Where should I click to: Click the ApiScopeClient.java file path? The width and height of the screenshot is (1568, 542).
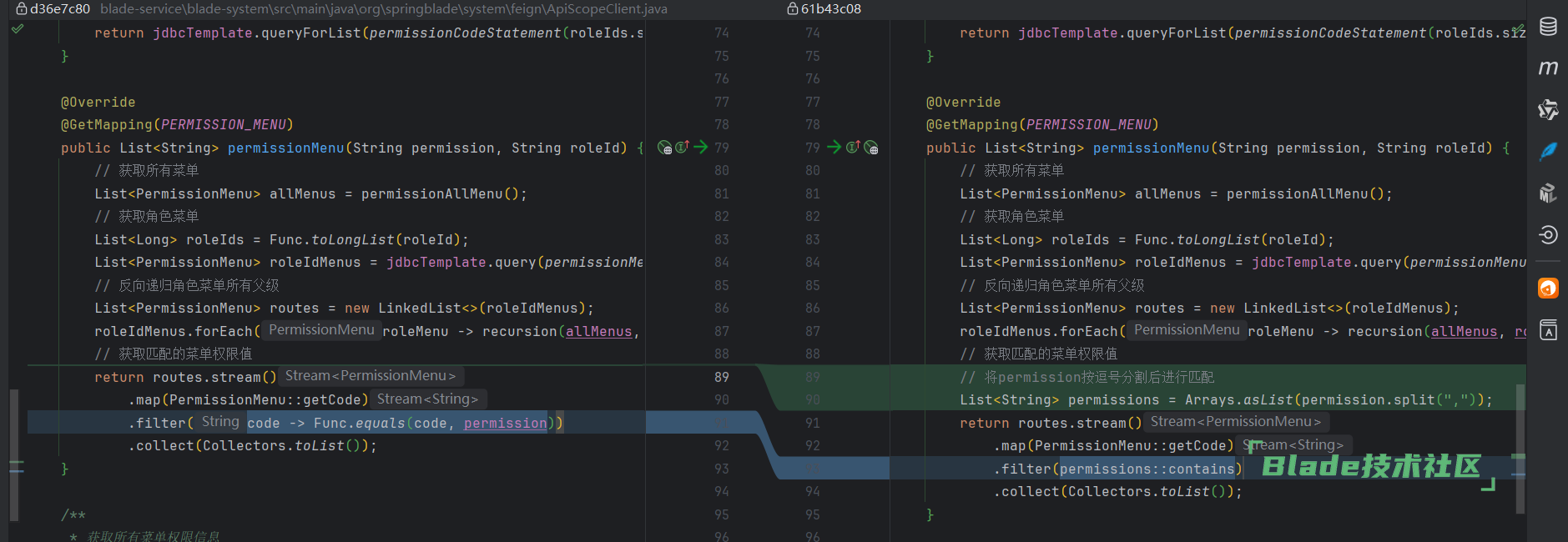tap(384, 8)
